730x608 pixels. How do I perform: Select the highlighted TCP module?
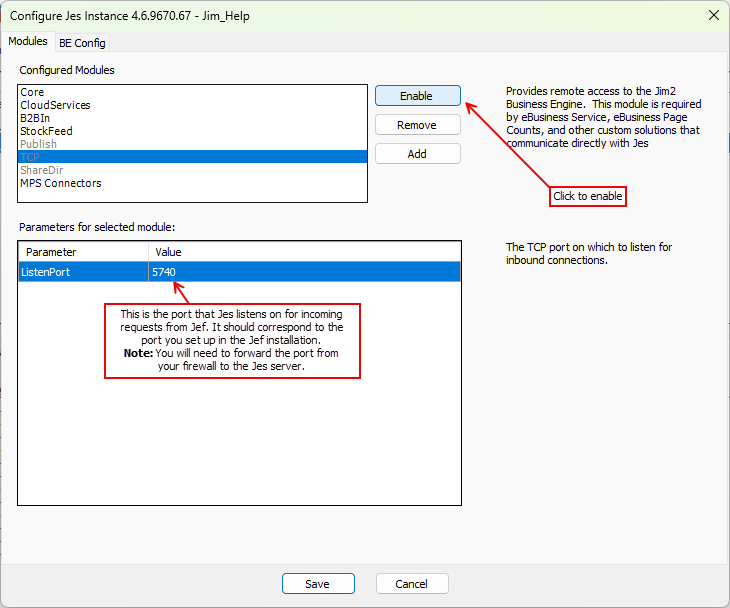coord(192,157)
